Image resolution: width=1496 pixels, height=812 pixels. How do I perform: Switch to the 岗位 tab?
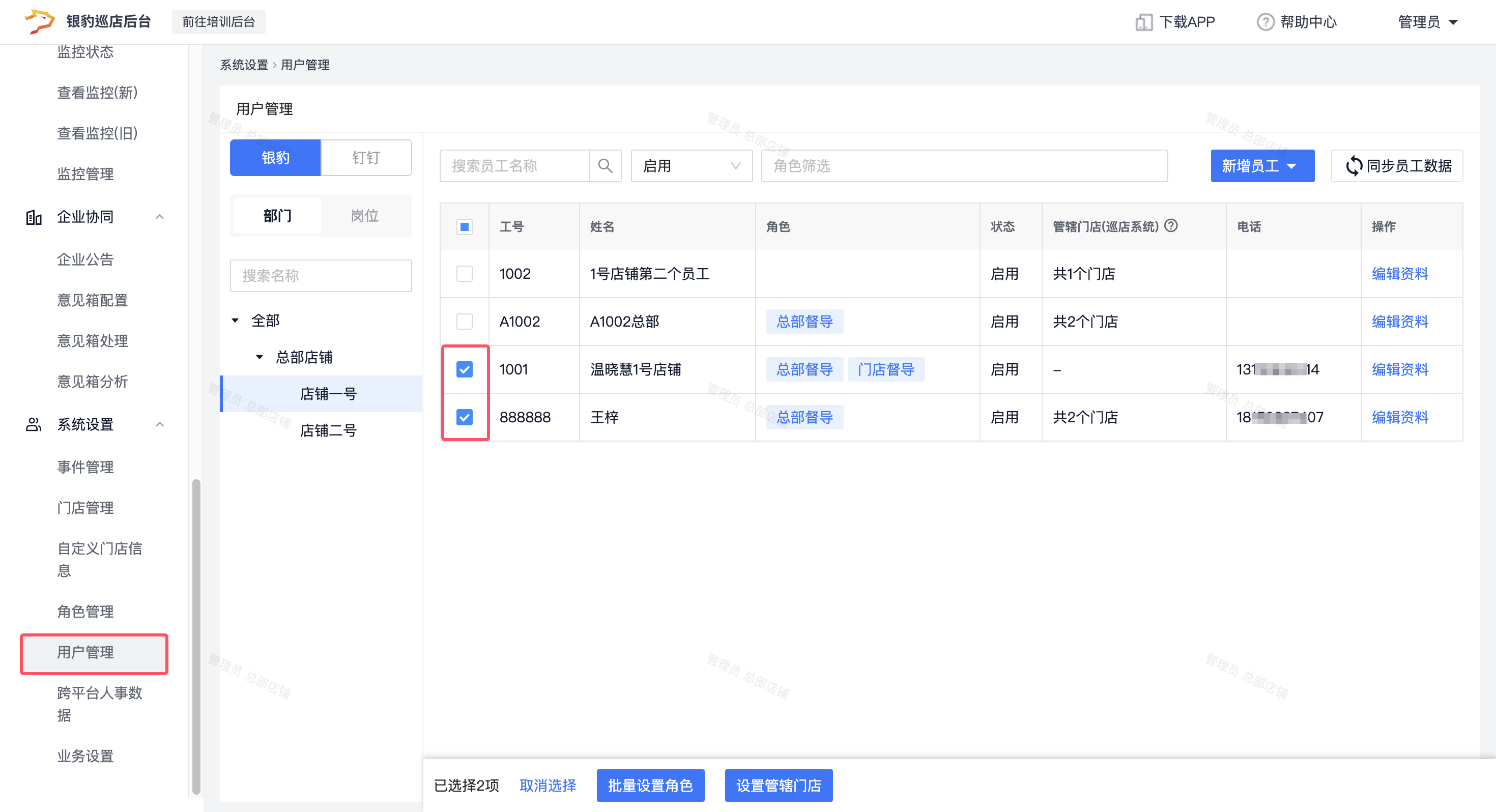click(365, 216)
